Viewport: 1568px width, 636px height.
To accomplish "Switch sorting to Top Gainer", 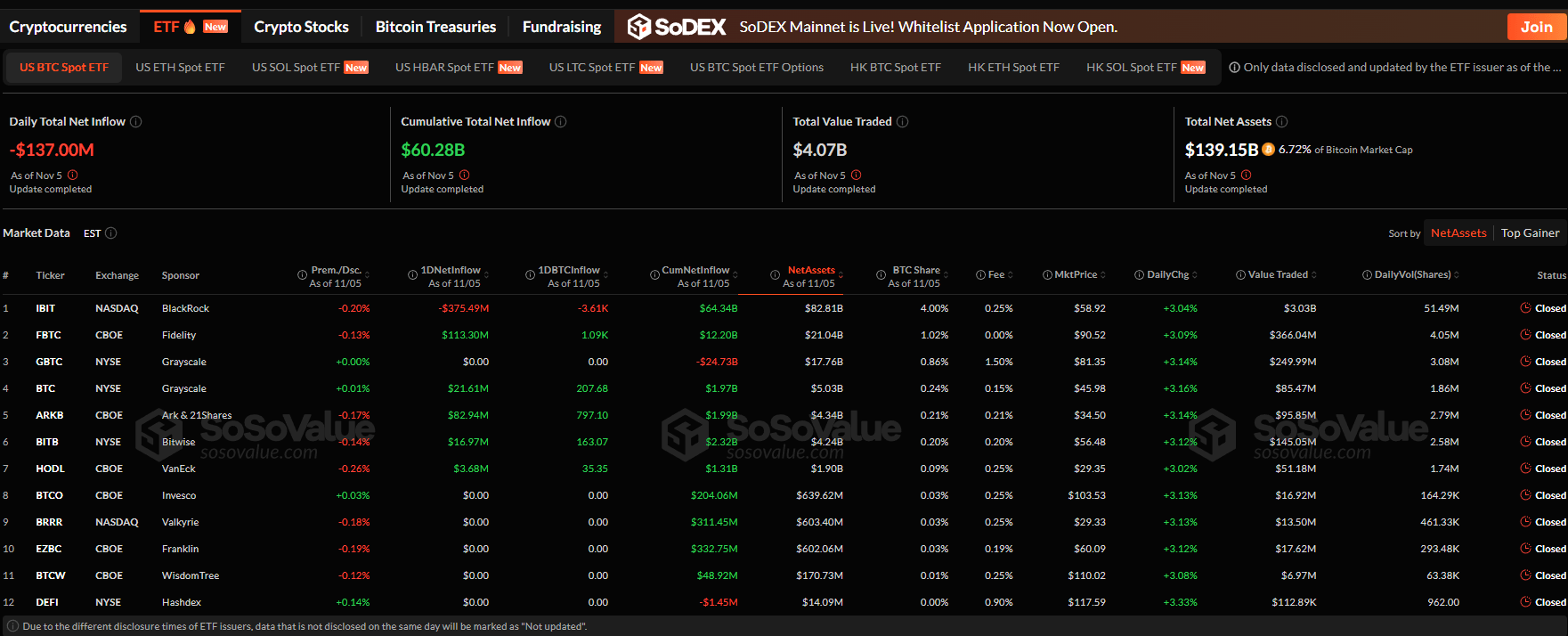I will tap(1530, 233).
